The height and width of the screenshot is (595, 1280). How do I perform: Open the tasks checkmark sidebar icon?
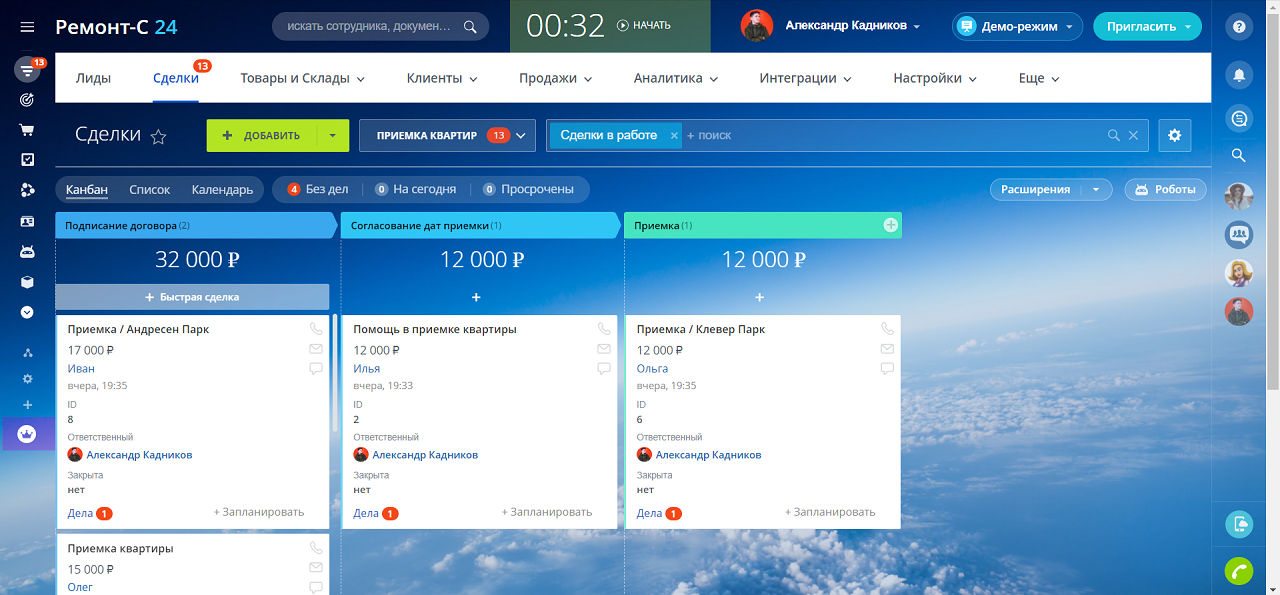27,160
